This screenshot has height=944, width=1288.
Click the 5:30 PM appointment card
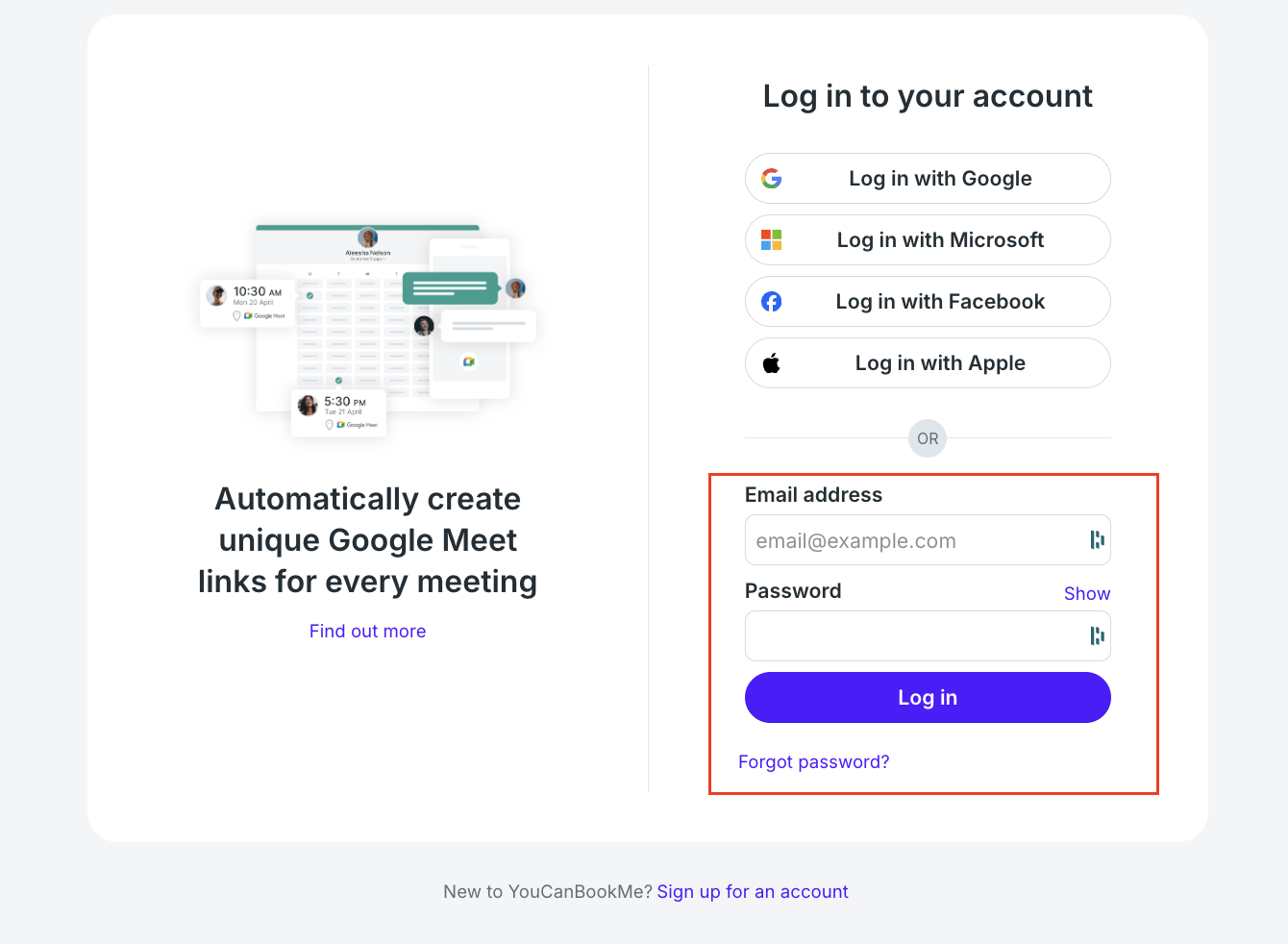point(338,412)
